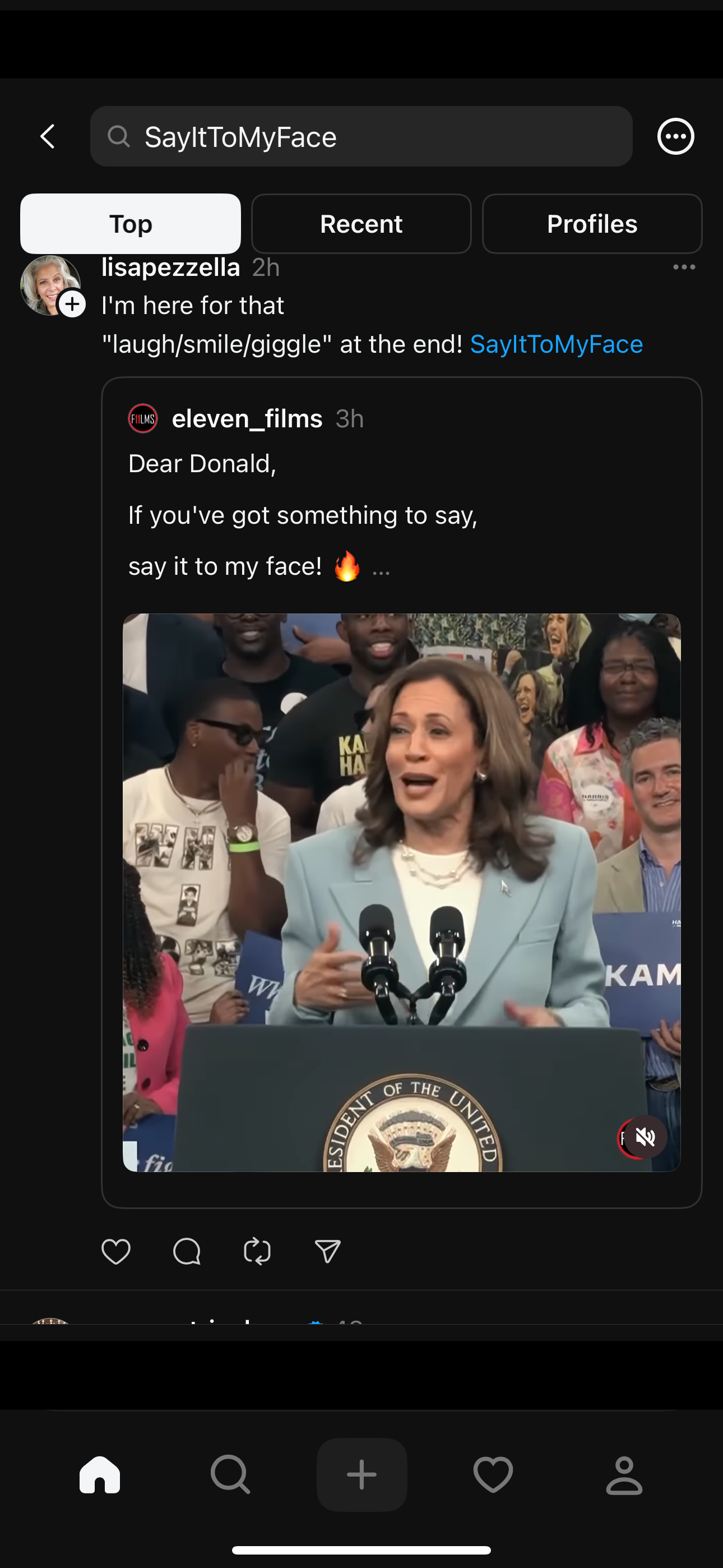723x1568 pixels.
Task: Open the eleven_films profile name
Action: [247, 419]
